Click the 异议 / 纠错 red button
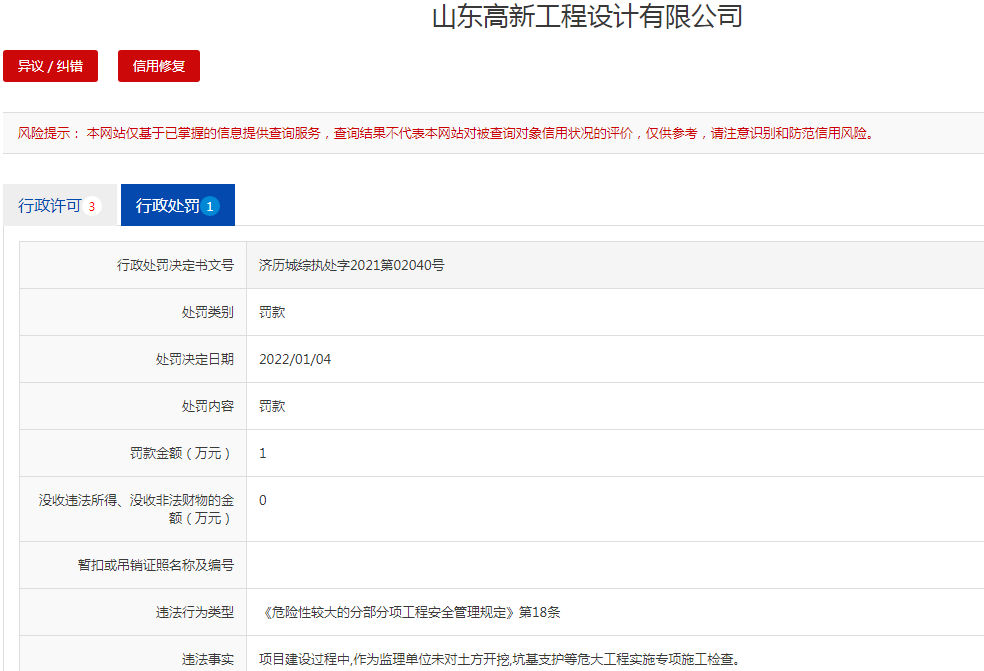This screenshot has height=671, width=984. [x=50, y=66]
